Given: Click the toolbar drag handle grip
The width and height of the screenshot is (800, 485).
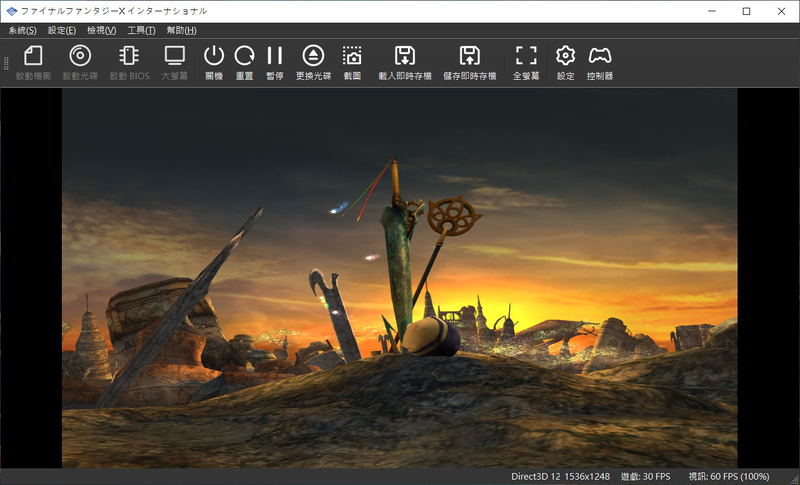Looking at the screenshot, I should [x=6, y=63].
